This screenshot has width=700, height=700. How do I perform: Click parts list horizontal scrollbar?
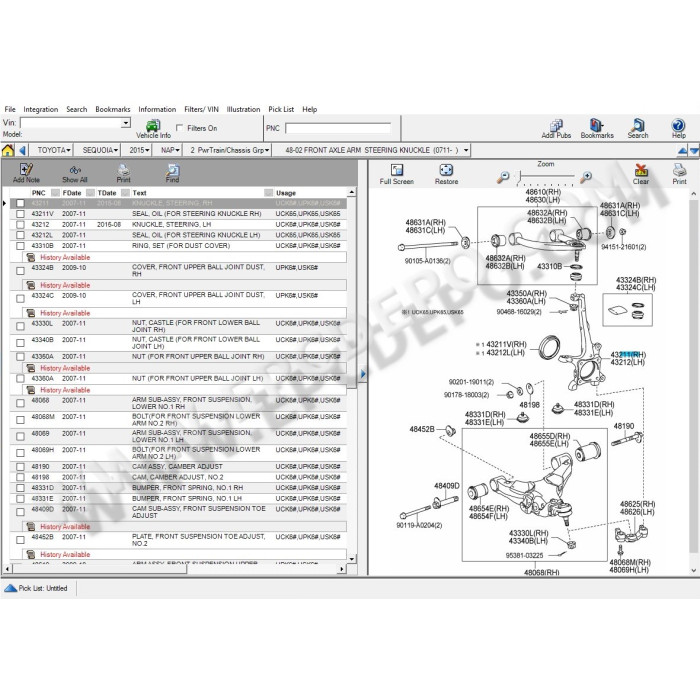[x=175, y=569]
